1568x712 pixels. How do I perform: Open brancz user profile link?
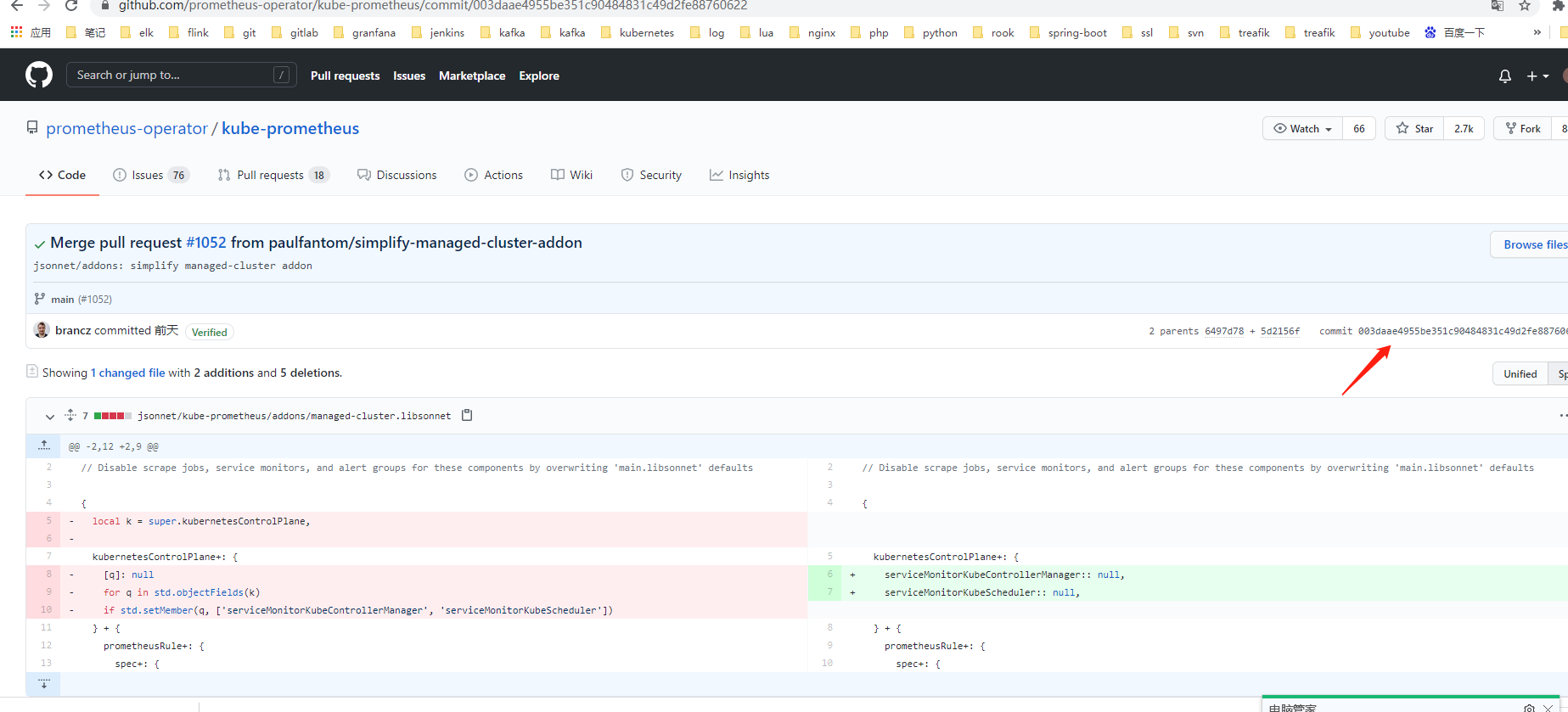(x=73, y=330)
